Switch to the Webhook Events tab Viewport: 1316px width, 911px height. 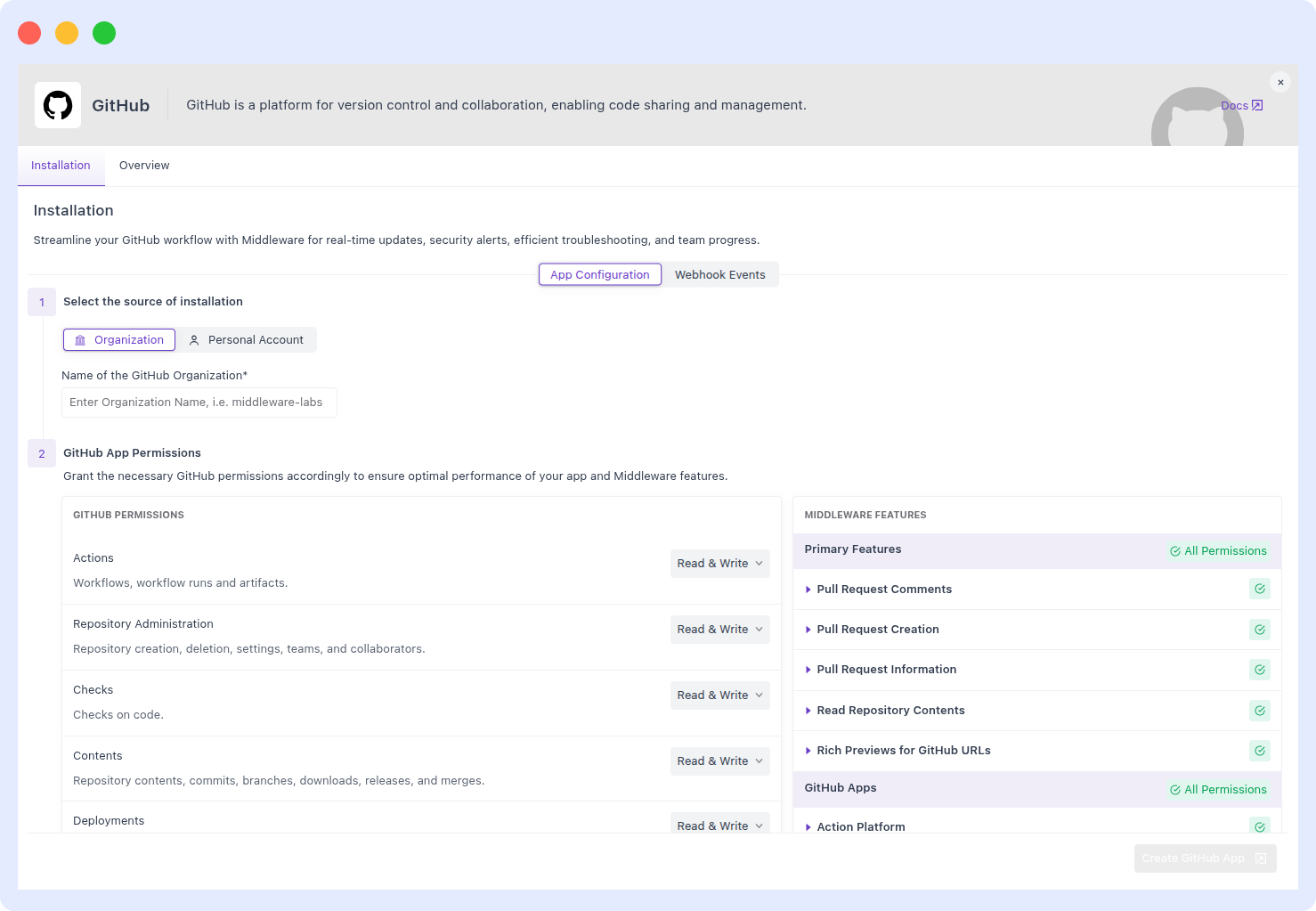[x=719, y=274]
